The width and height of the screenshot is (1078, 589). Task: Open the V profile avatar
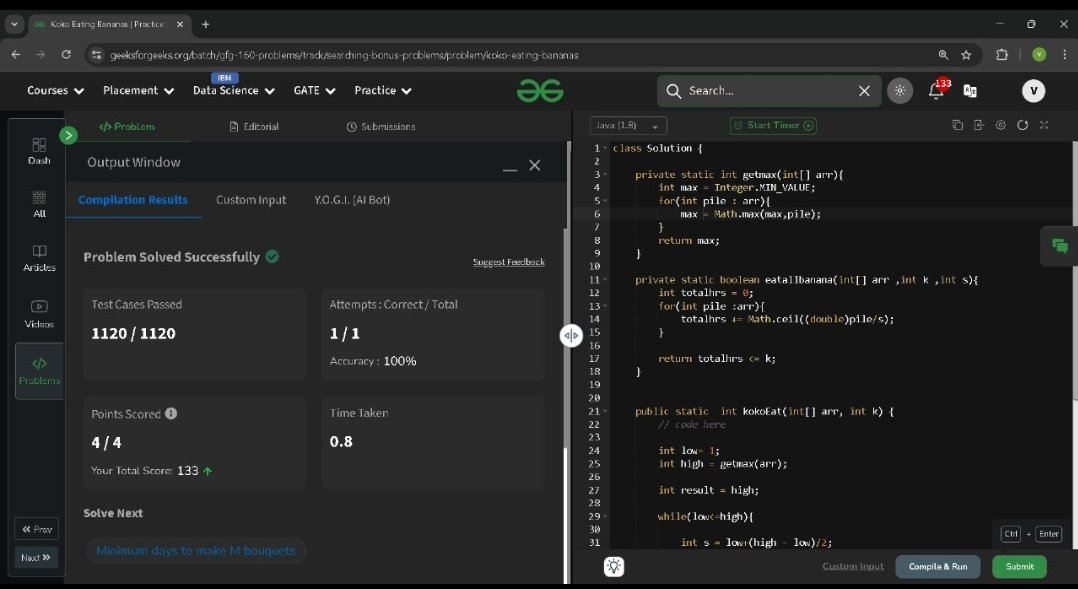click(1033, 91)
